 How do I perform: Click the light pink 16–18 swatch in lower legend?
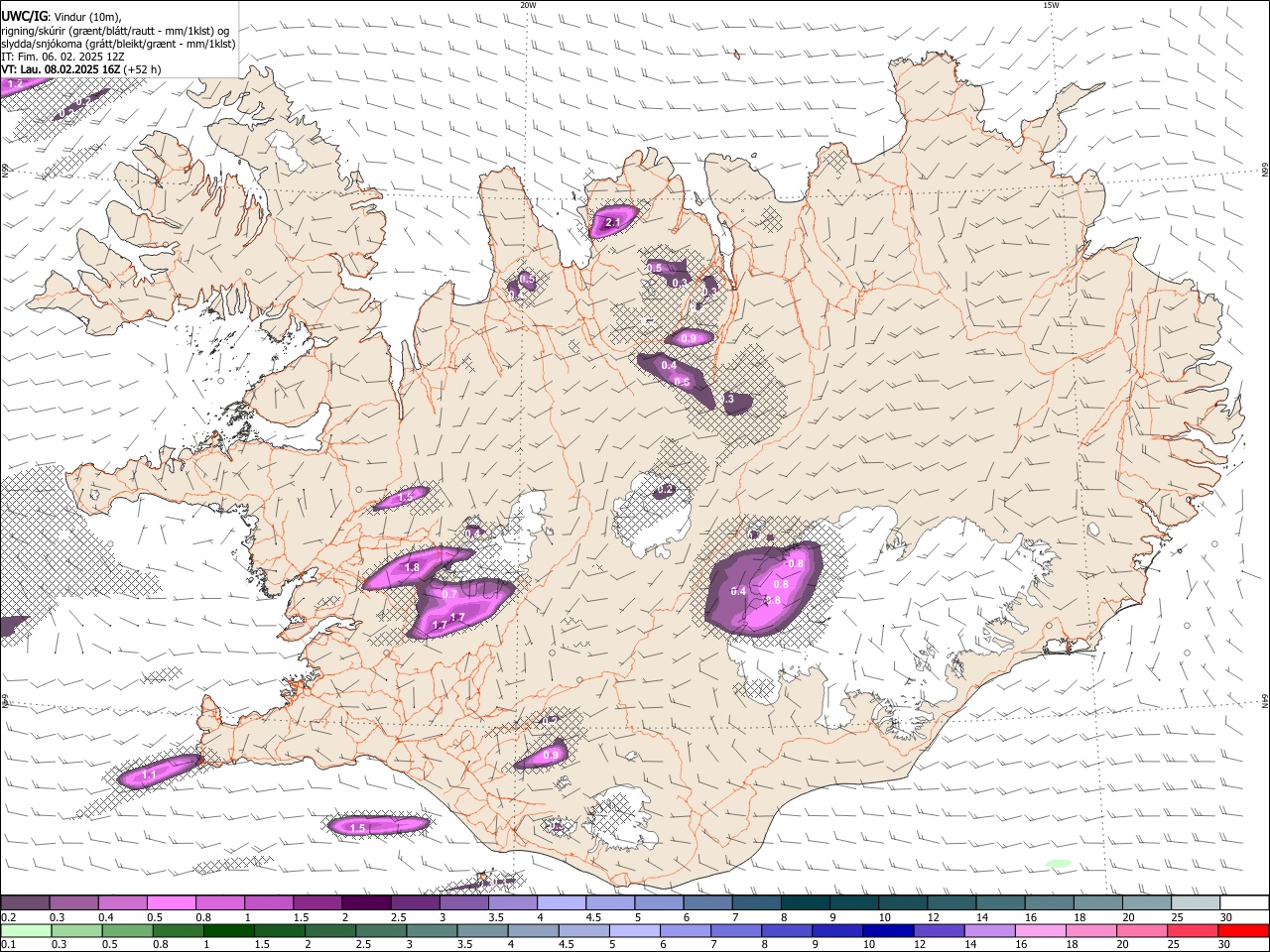(x=1040, y=930)
